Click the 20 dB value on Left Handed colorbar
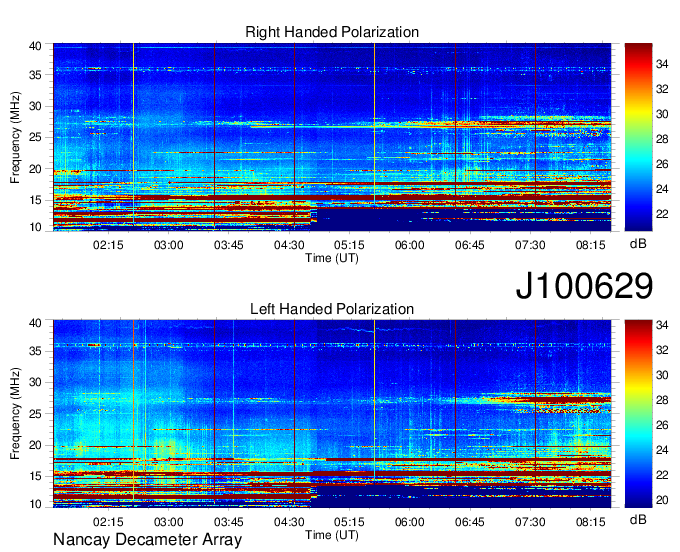This screenshot has width=680, height=552. point(662,500)
